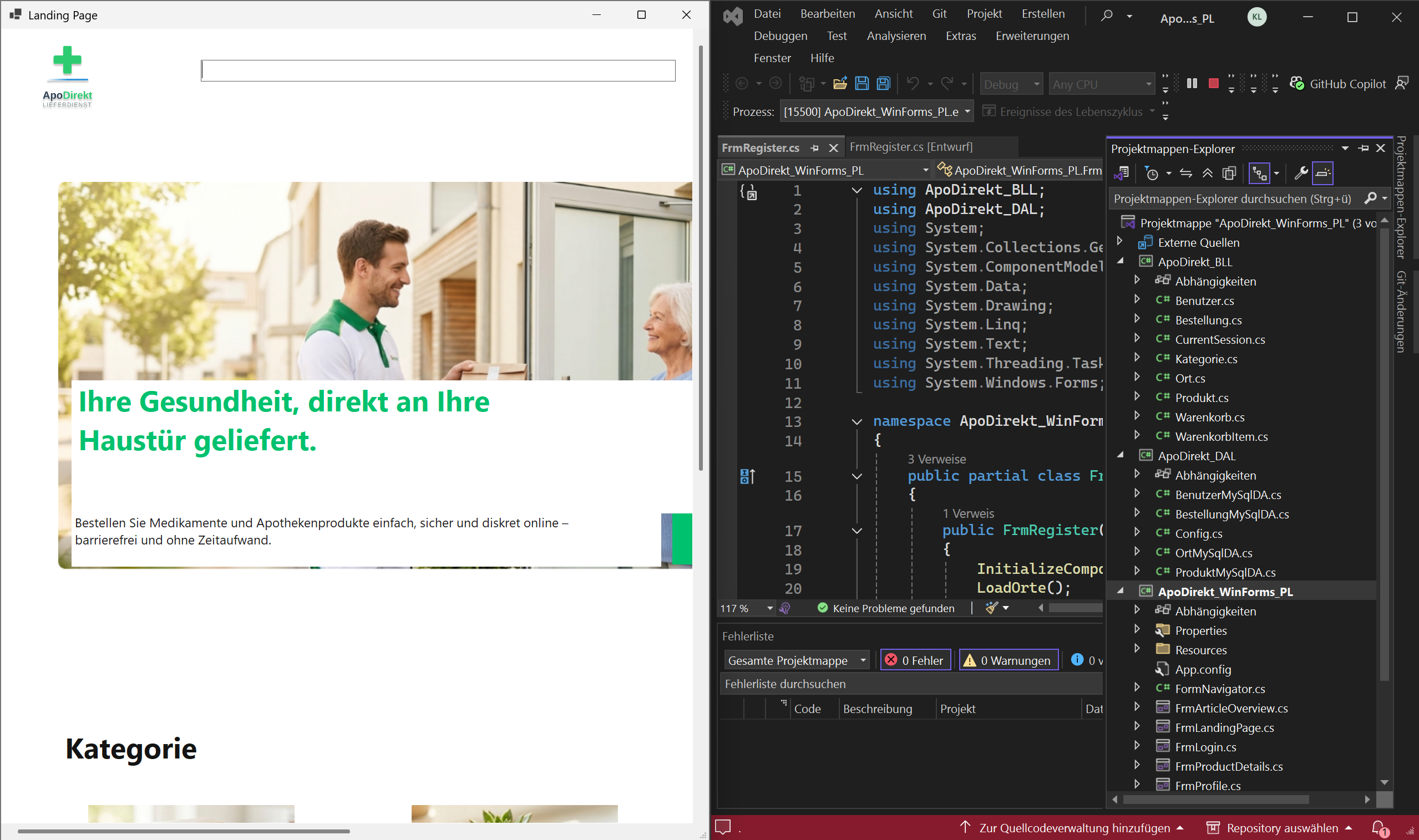Open a file via the yellow folder icon
1419x840 pixels.
tap(840, 84)
